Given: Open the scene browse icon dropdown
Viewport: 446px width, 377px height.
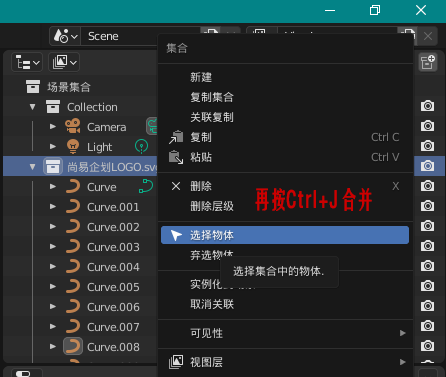Looking at the screenshot, I should [65, 36].
